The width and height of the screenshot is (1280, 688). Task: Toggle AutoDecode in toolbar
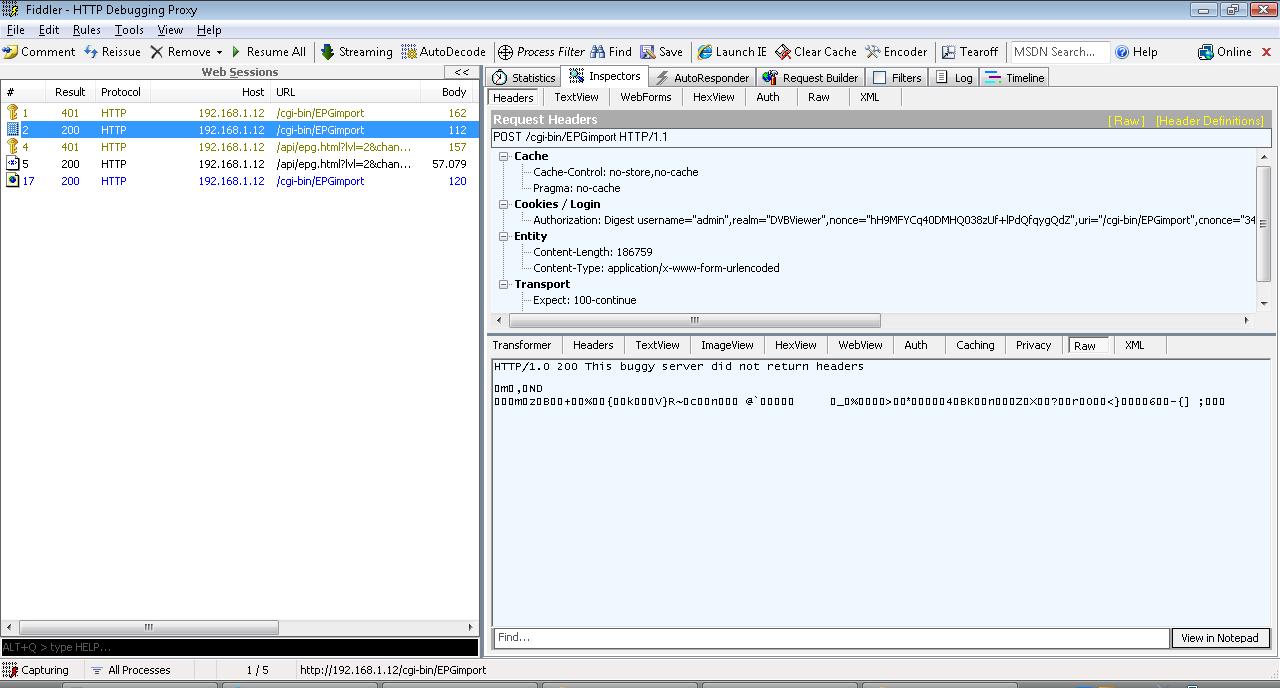[x=443, y=52]
